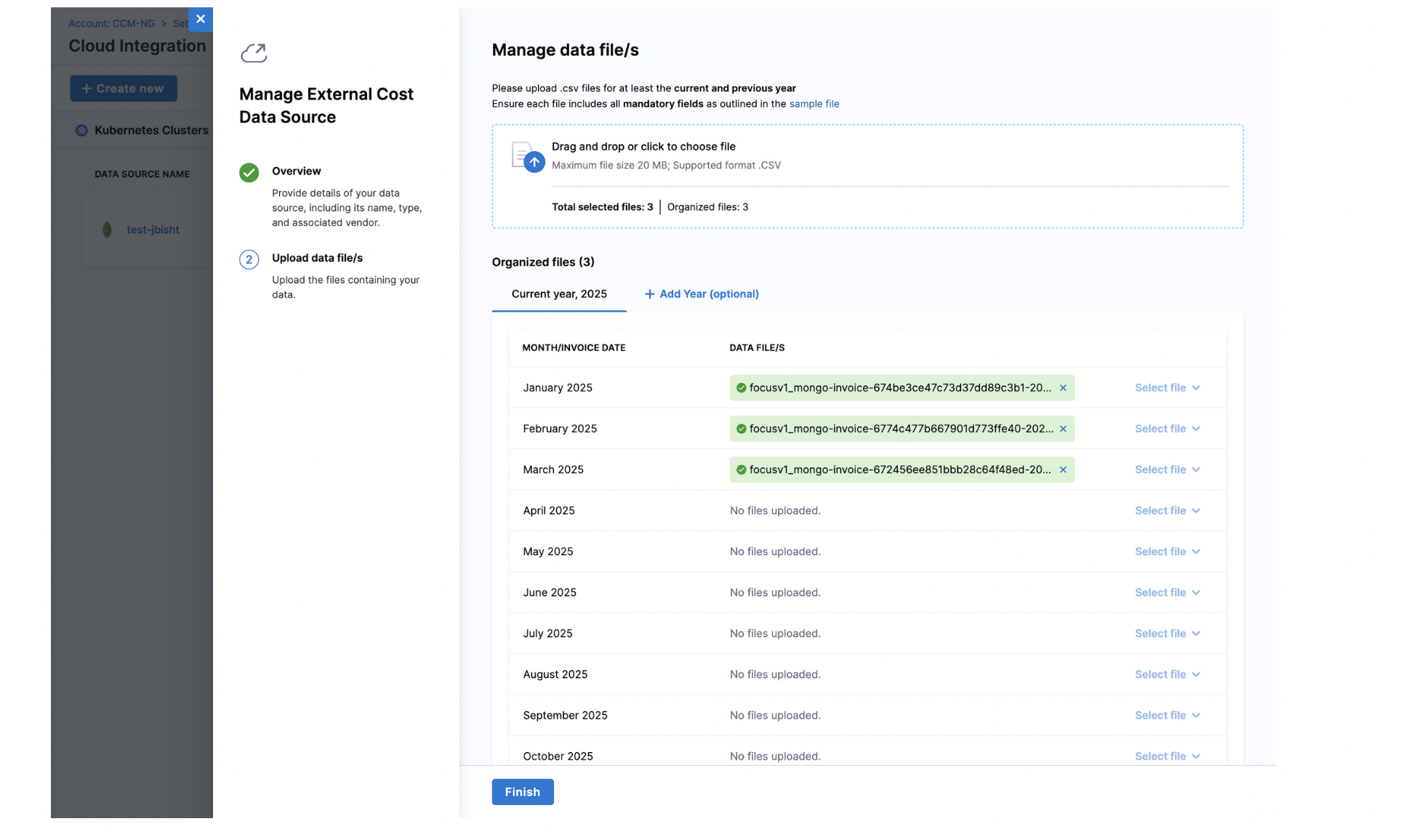Remove the March 2025 invoice file
Screen dimensions: 1406x840
pyautogui.click(x=1063, y=470)
